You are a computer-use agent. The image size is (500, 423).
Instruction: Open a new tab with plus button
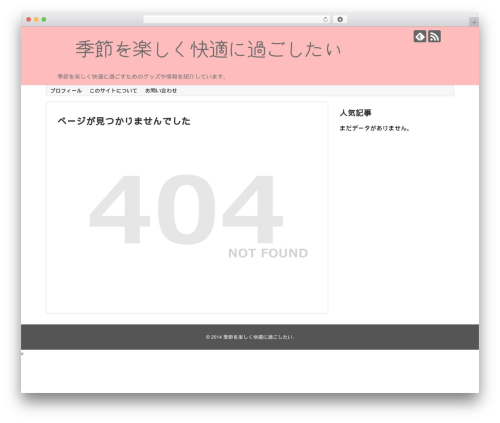[x=474, y=22]
